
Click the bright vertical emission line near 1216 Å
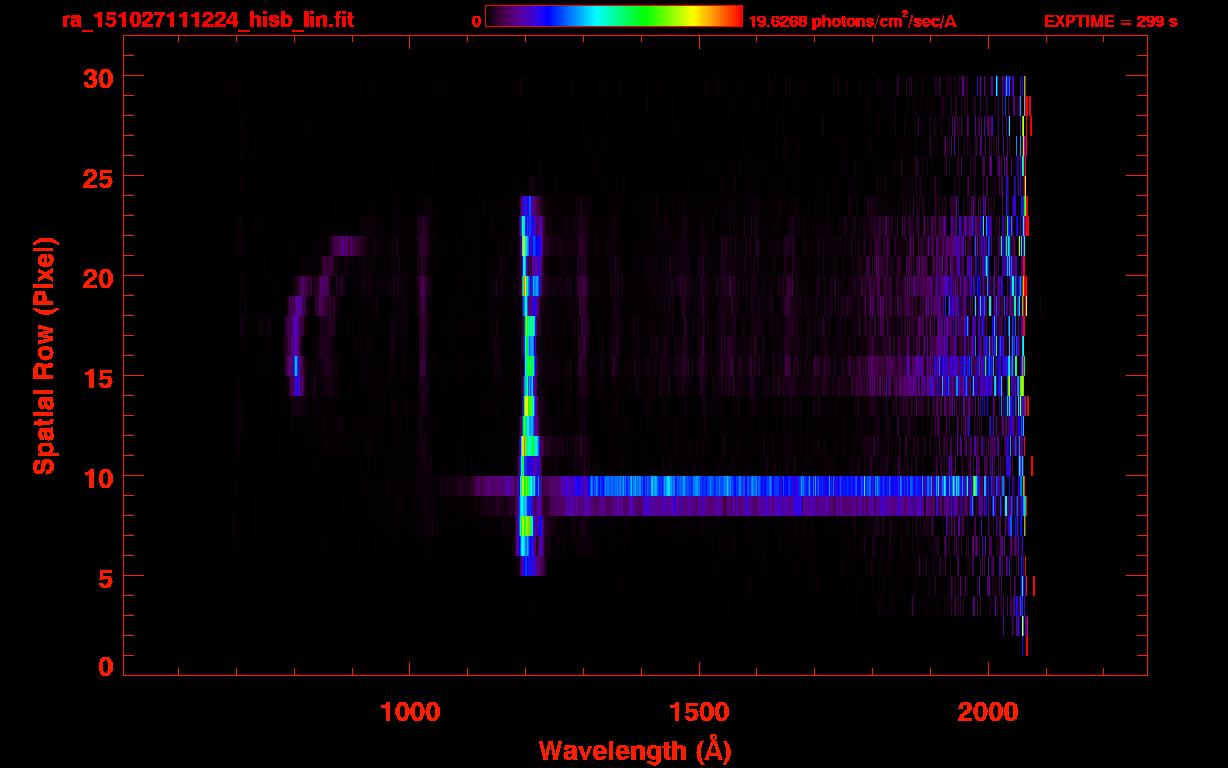click(x=528, y=385)
